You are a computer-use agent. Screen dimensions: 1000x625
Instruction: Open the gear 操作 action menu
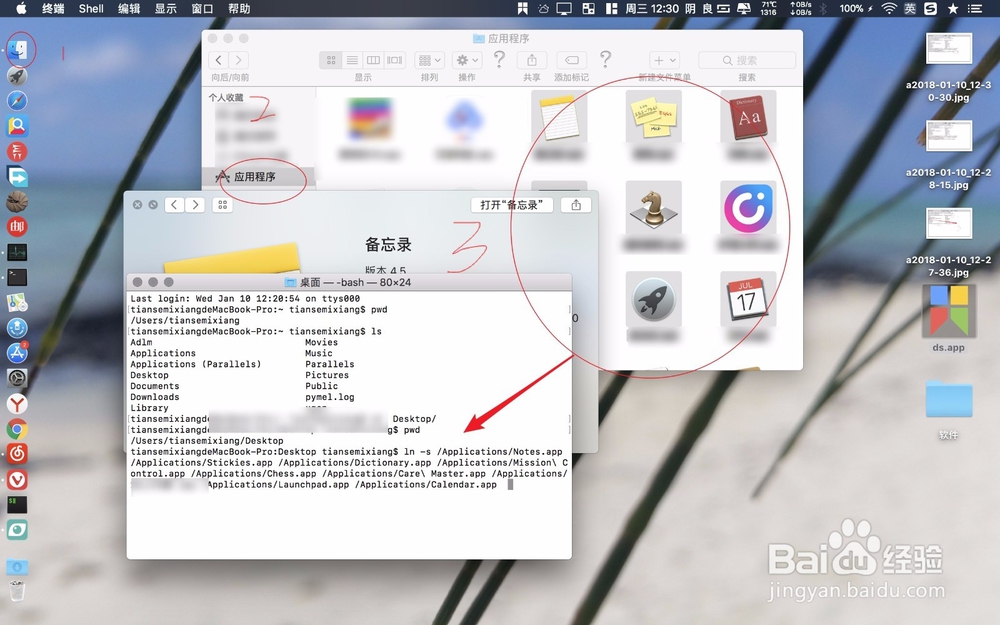pyautogui.click(x=465, y=60)
